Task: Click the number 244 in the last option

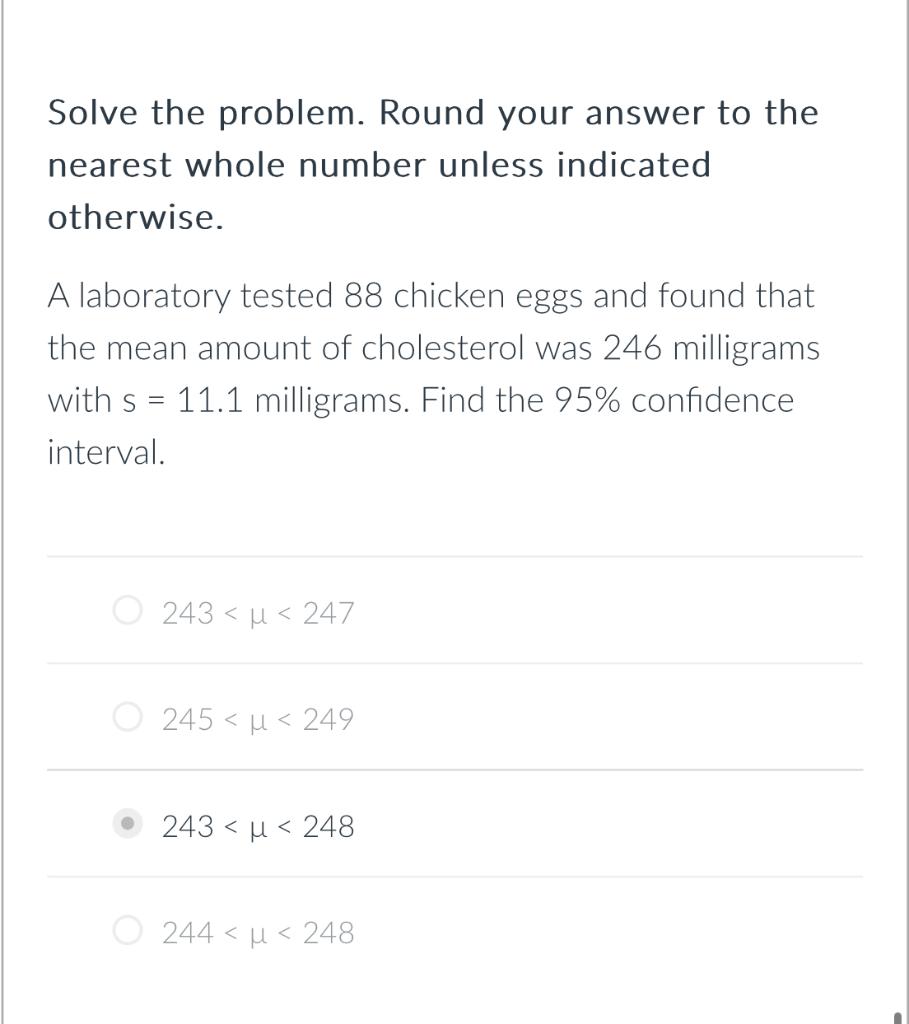Action: click(x=188, y=933)
